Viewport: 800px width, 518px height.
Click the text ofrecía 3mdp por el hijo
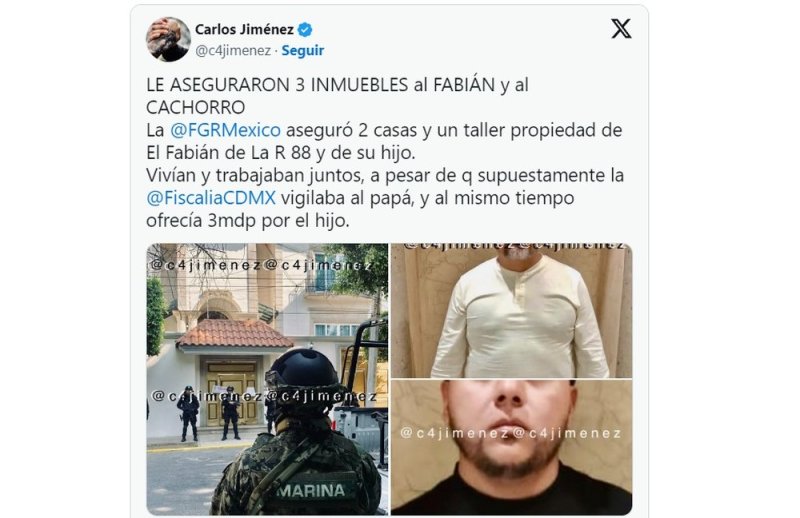248,220
